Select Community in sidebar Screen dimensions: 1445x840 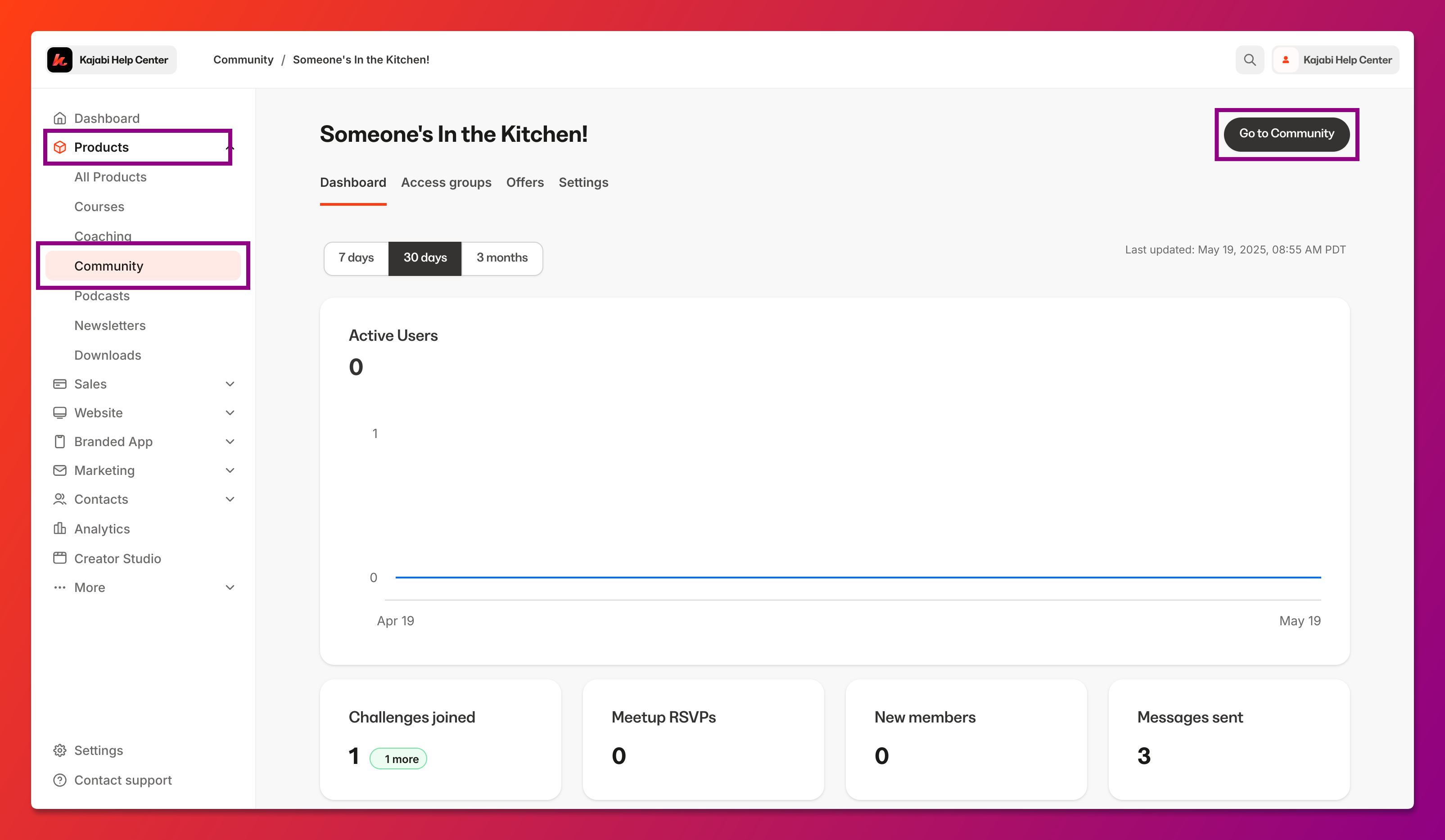143,266
